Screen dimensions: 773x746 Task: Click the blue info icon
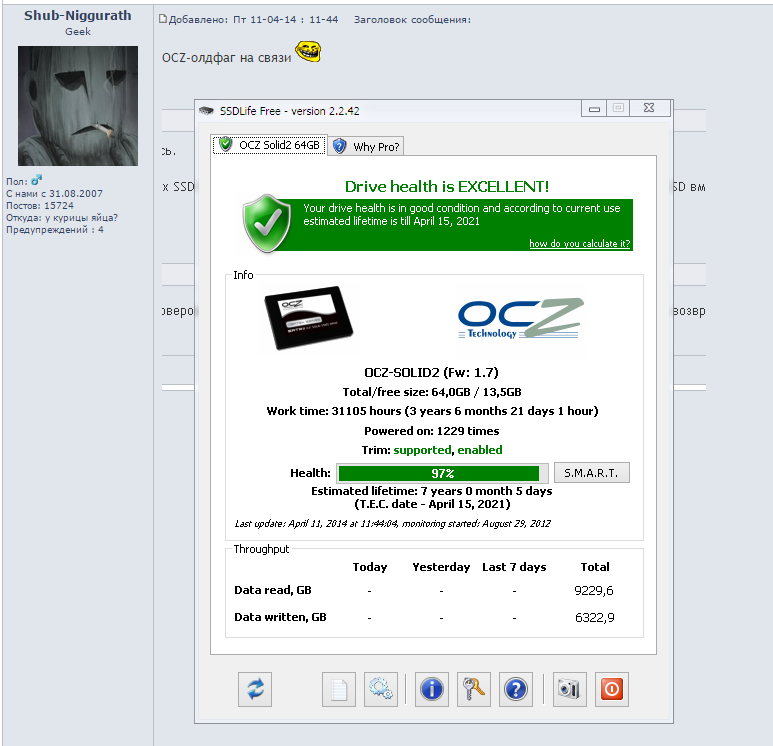tap(431, 689)
